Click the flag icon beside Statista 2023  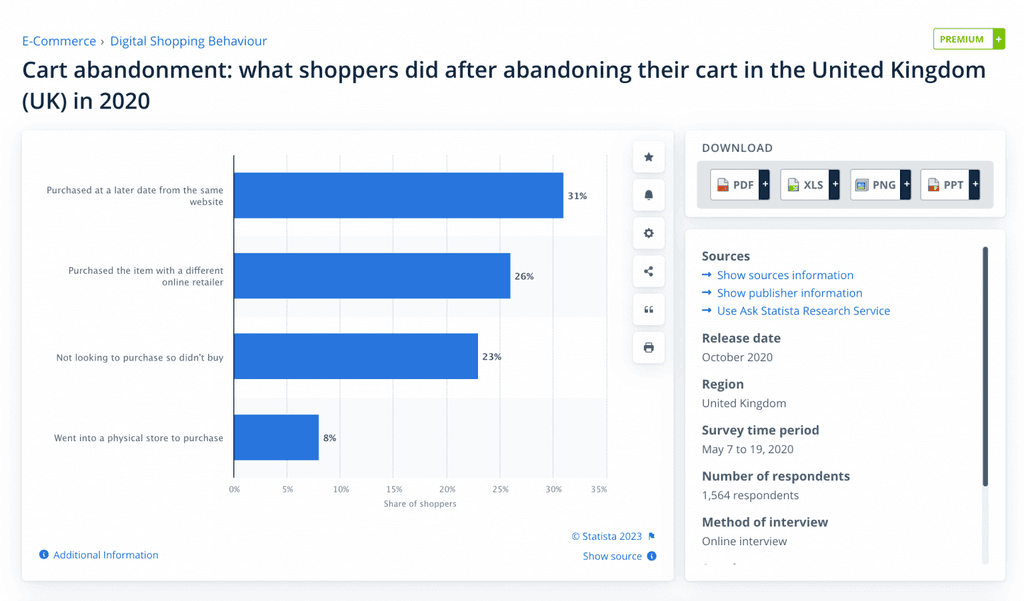tap(652, 536)
